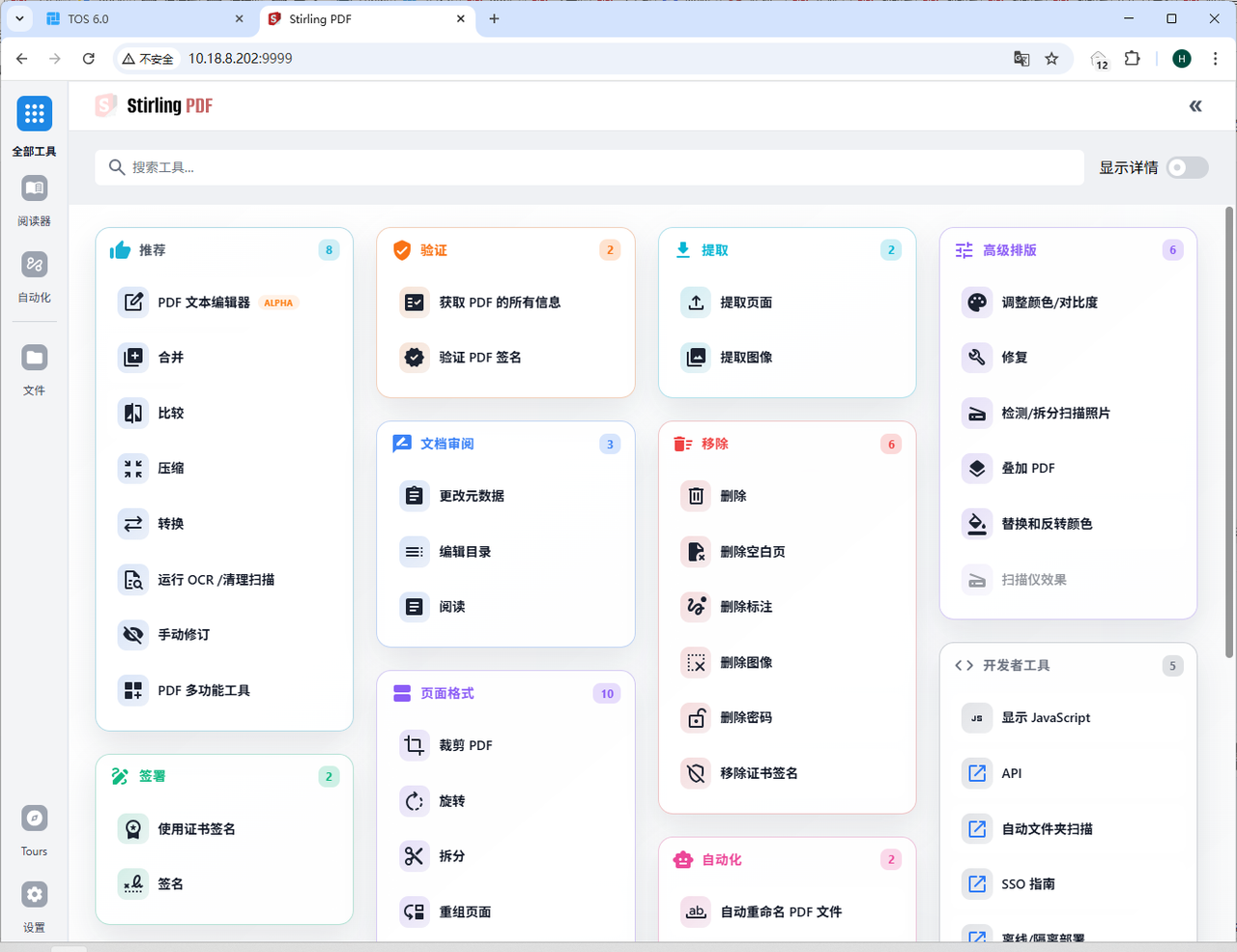Open 自动重命名 PDF 文件 tool
The height and width of the screenshot is (952, 1237).
tap(787, 911)
